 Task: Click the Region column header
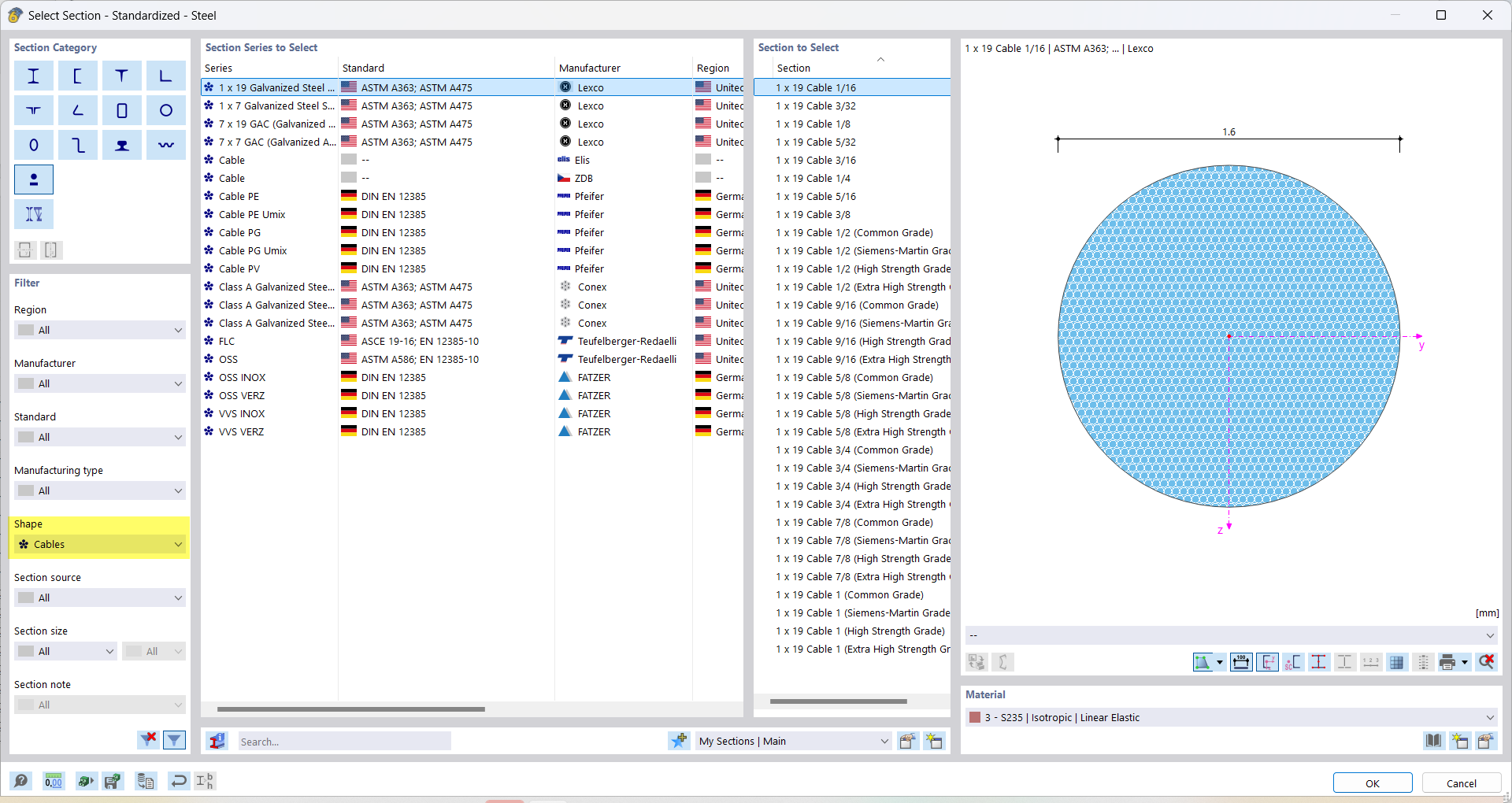(x=718, y=68)
